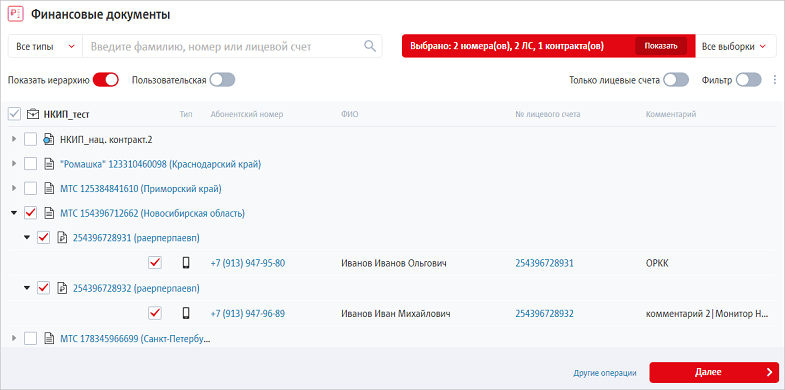Click the ОРКК comment cell

[x=657, y=263]
